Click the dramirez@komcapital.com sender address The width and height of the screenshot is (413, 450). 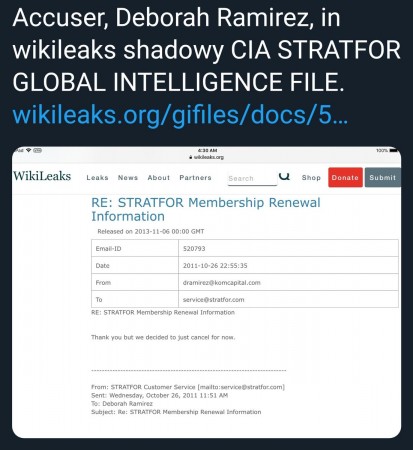222,283
